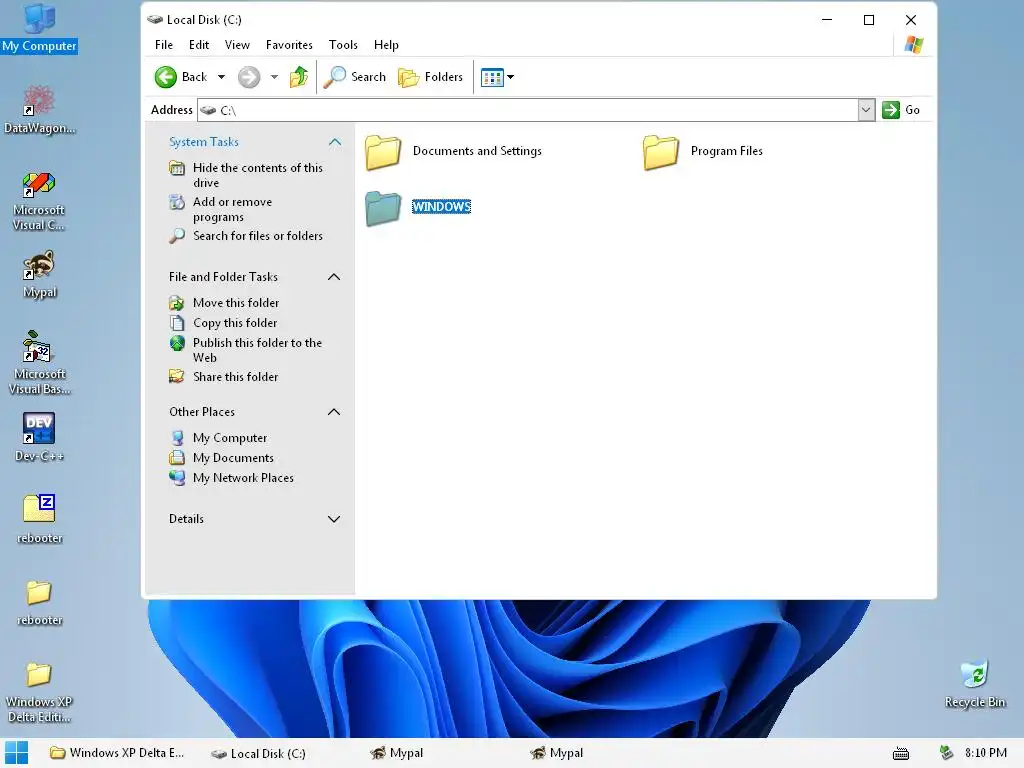Open the Views dropdown arrow
This screenshot has height=768, width=1024.
(511, 77)
